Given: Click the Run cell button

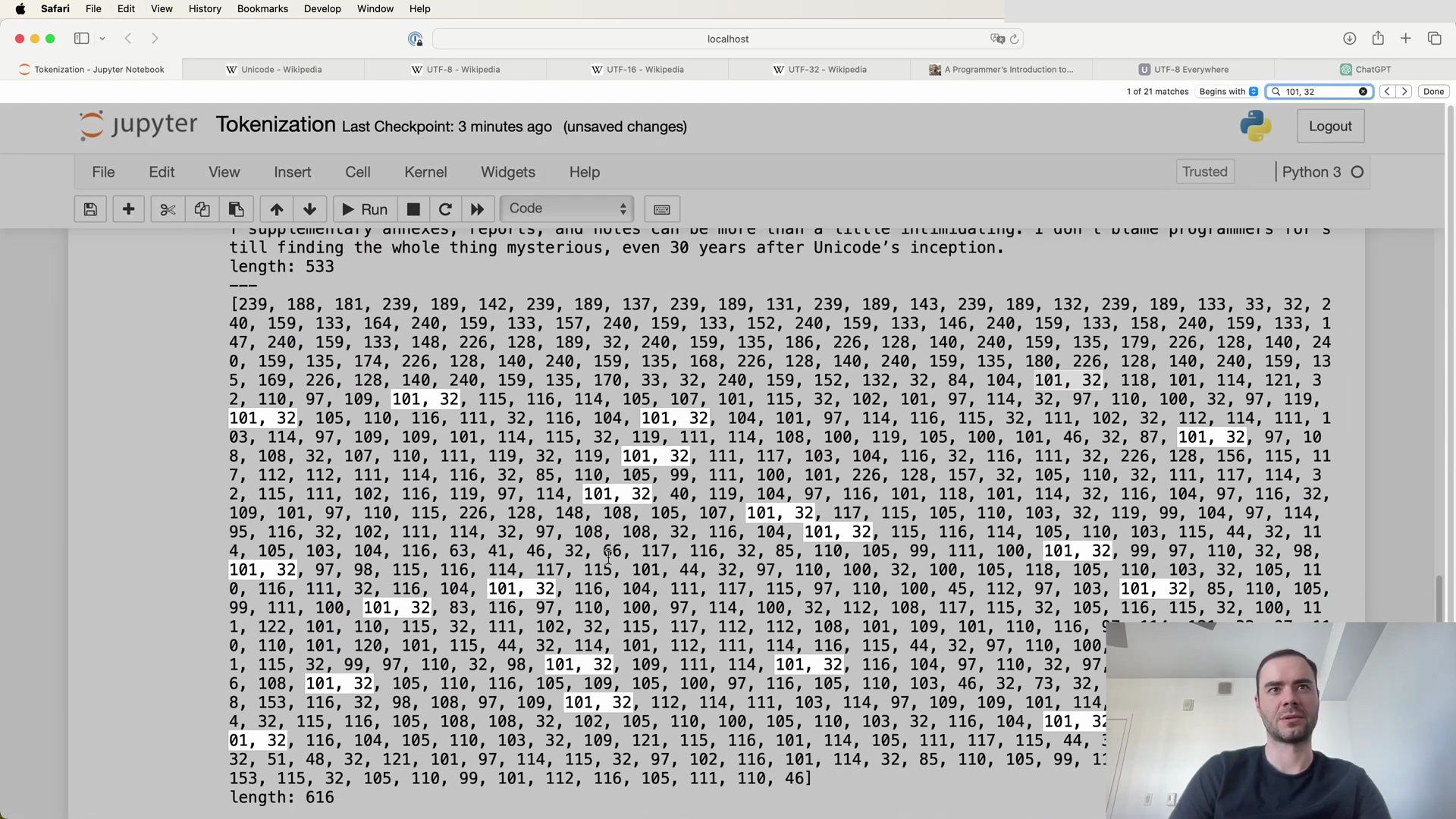Looking at the screenshot, I should coord(363,209).
